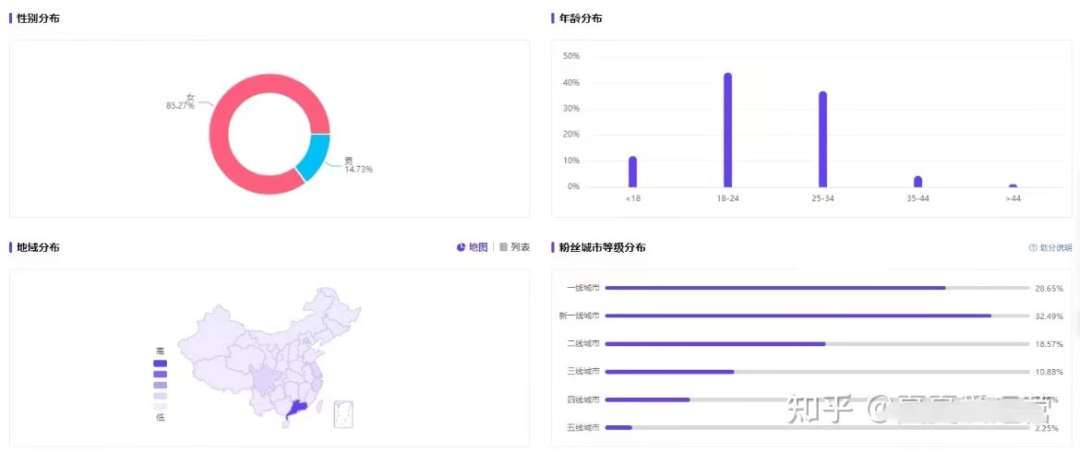Click the 四线城市 row label
This screenshot has width=1080, height=453.
[x=583, y=399]
